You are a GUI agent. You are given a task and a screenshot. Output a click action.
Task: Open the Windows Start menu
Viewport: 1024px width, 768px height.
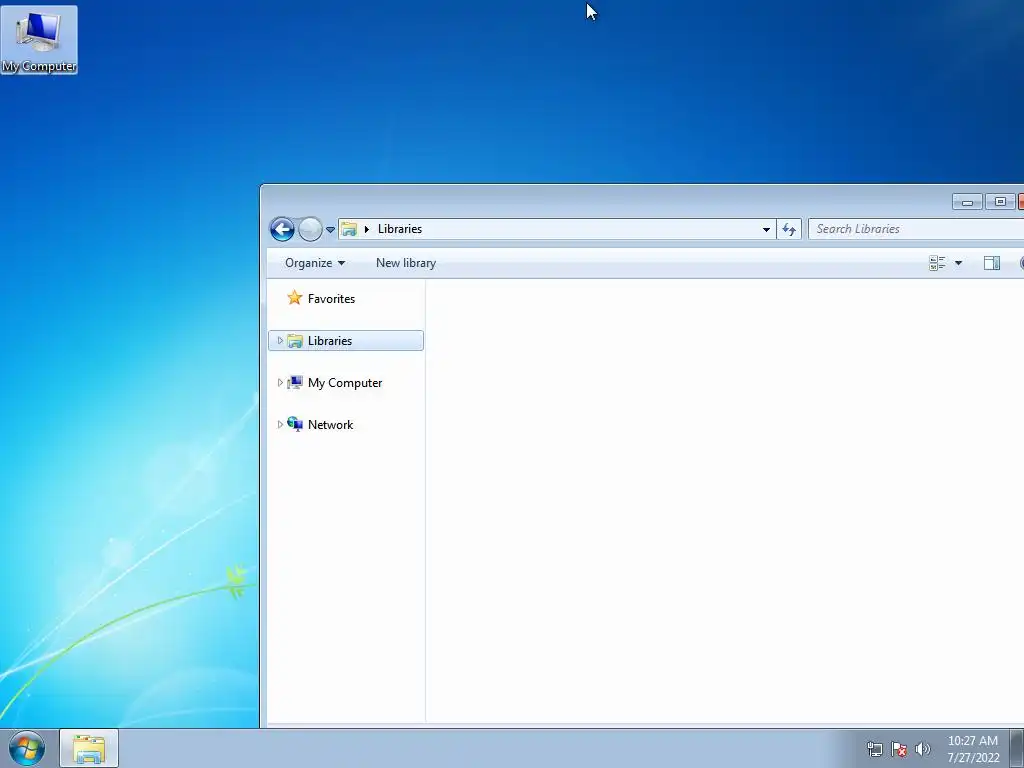pyautogui.click(x=26, y=748)
